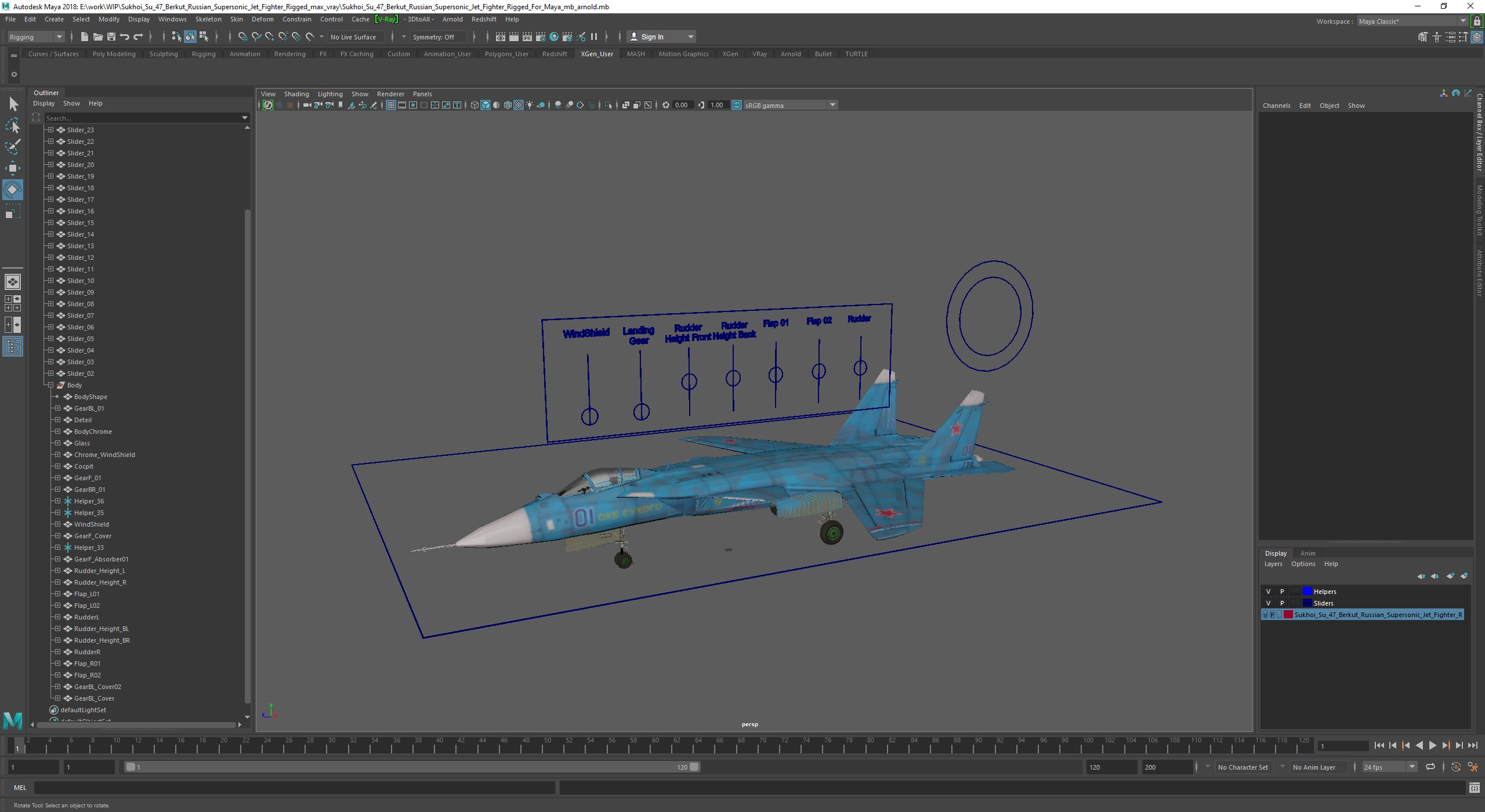Screen dimensions: 1485x812
Task: Activate the Lasso select tool
Action: coord(13,125)
